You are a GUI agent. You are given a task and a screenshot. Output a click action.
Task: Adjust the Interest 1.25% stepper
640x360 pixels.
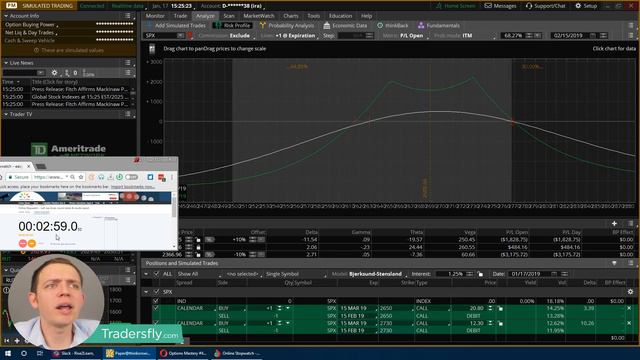click(x=470, y=274)
